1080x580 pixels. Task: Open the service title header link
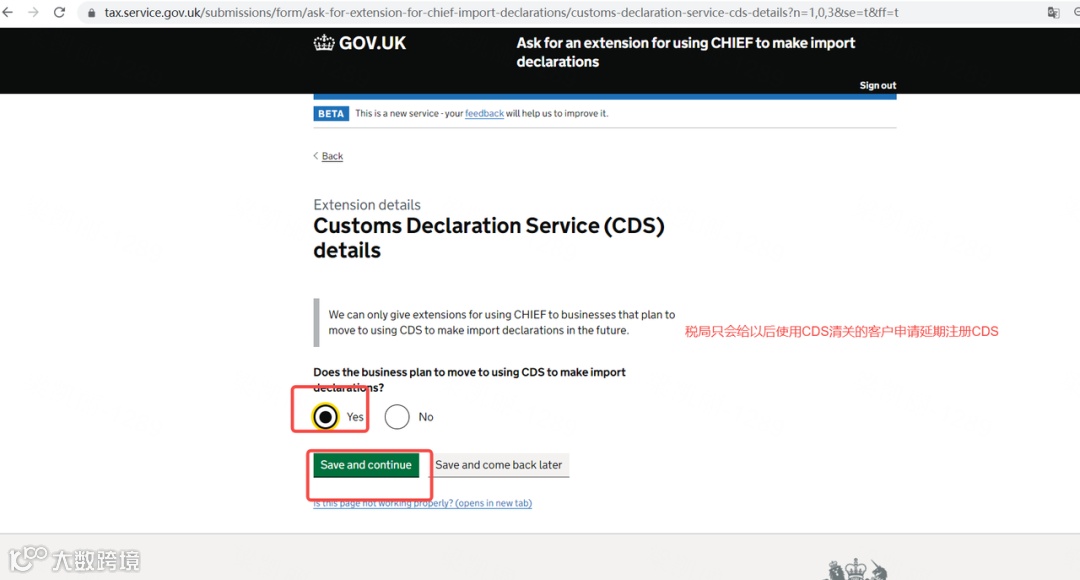(685, 52)
